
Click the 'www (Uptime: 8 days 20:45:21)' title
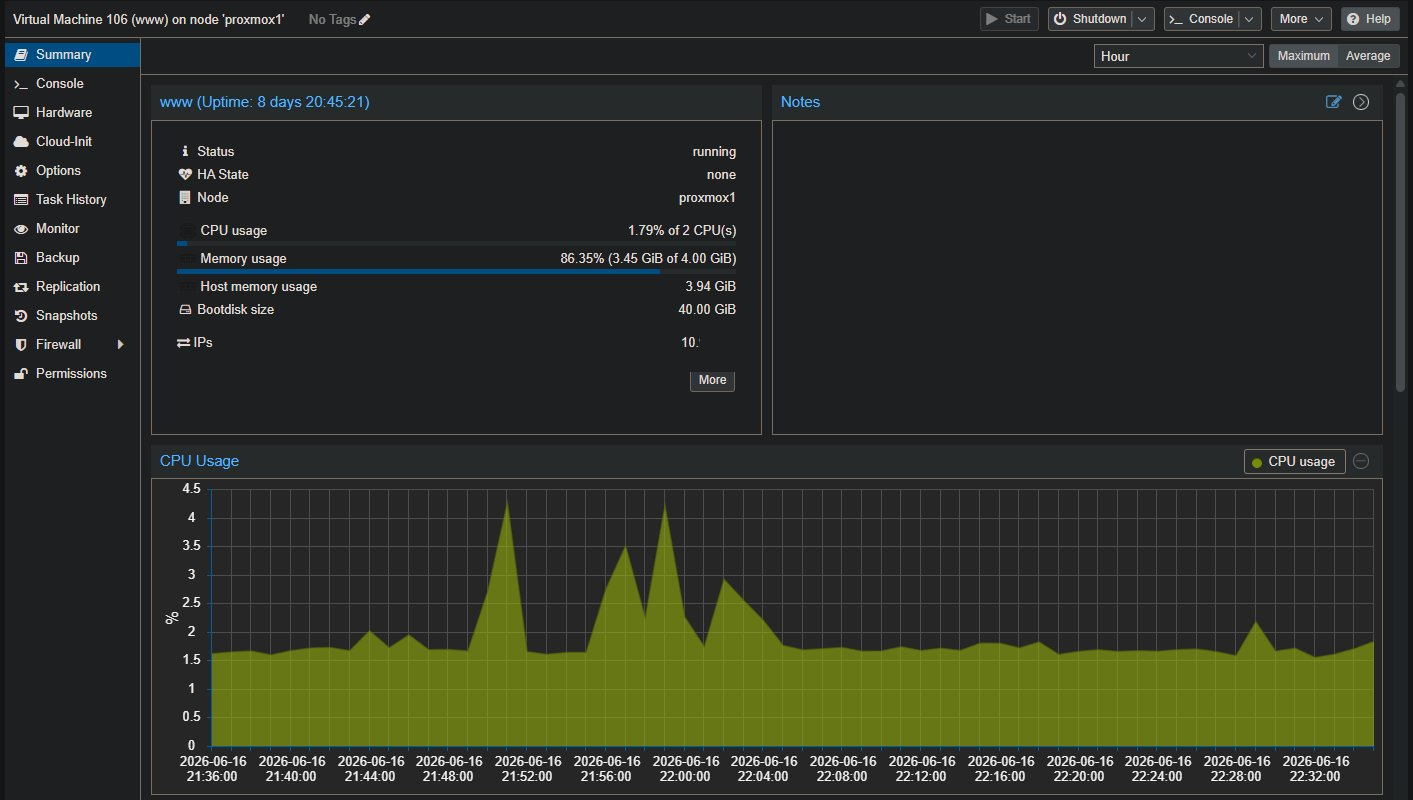pos(265,102)
